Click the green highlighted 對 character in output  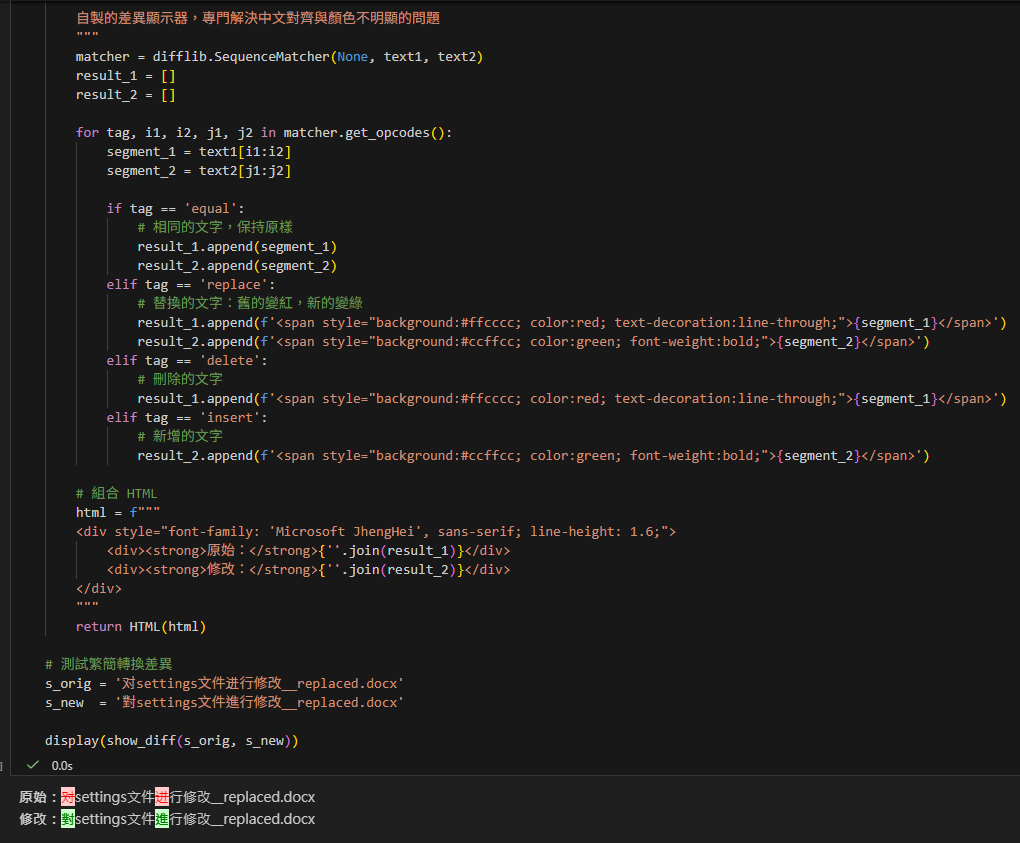pyautogui.click(x=68, y=819)
